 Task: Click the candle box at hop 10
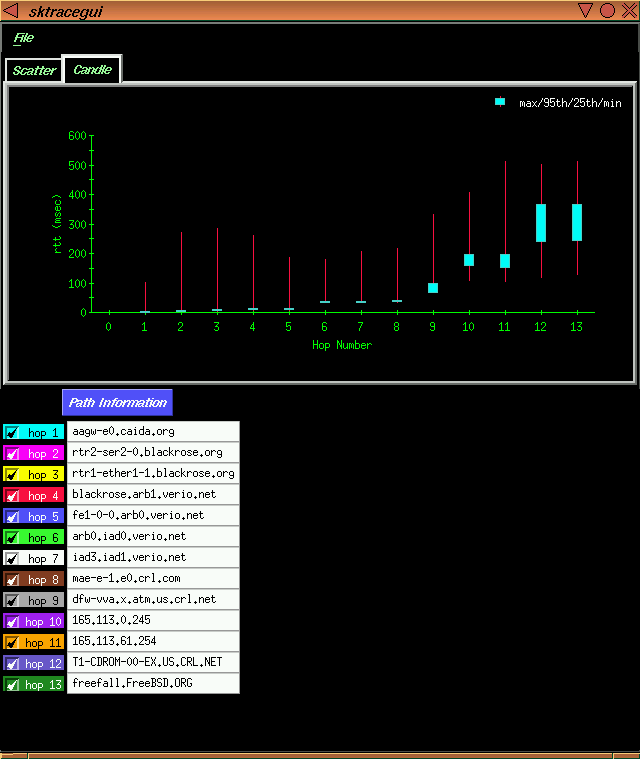tap(469, 260)
